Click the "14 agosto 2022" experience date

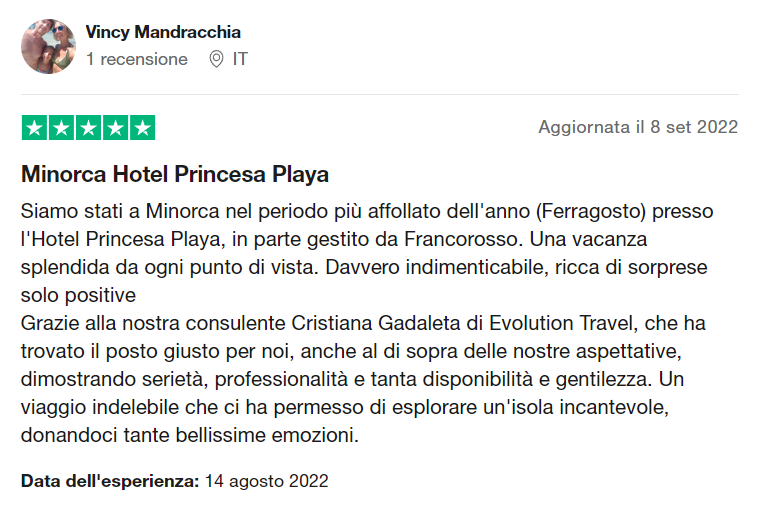coord(266,481)
